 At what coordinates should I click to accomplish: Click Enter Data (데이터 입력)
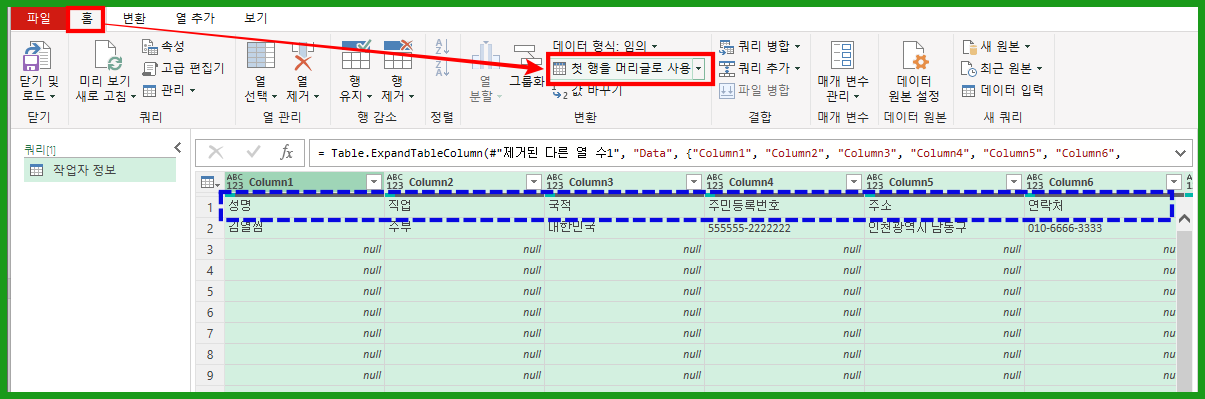(1002, 90)
